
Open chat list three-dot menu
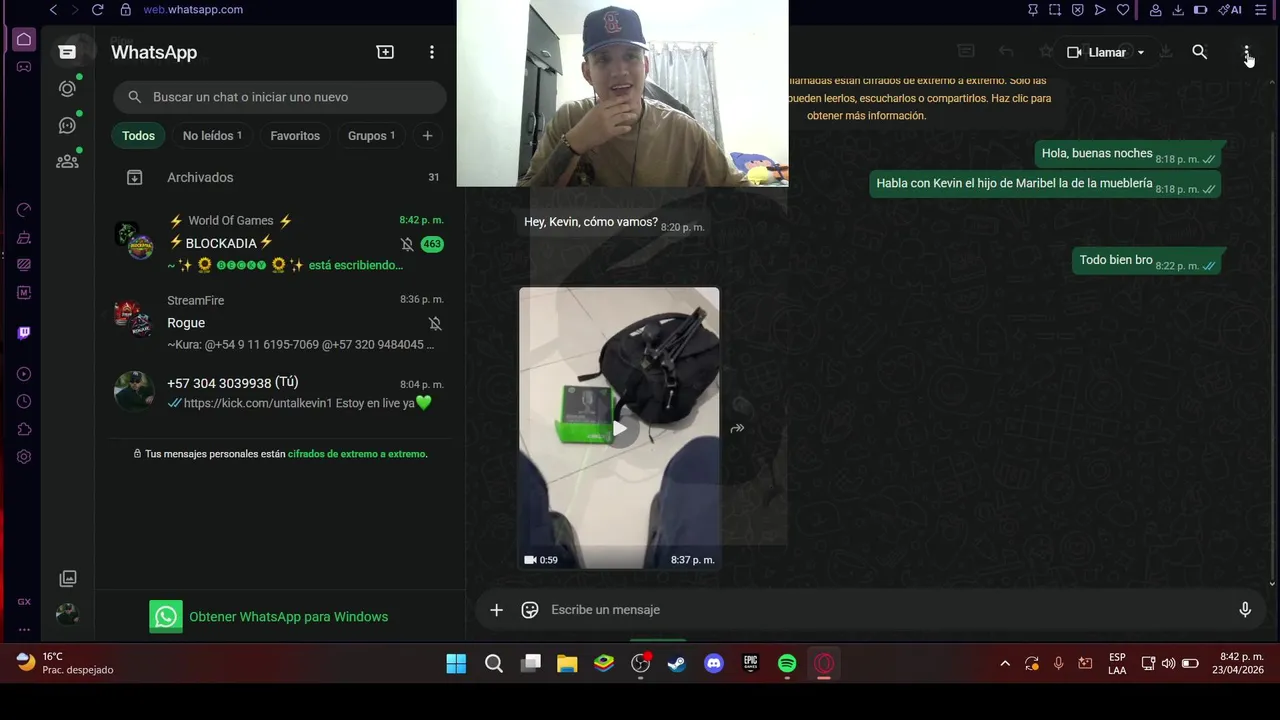click(x=432, y=52)
